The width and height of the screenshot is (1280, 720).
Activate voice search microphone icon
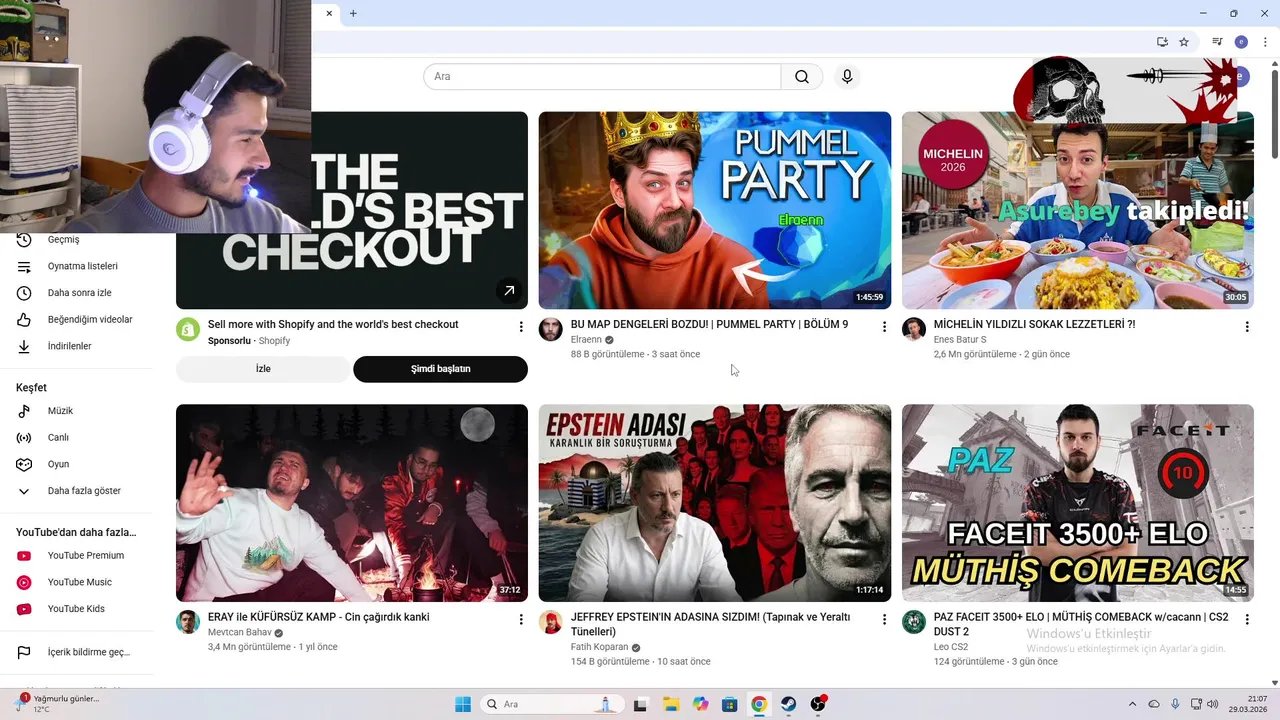[x=847, y=77]
